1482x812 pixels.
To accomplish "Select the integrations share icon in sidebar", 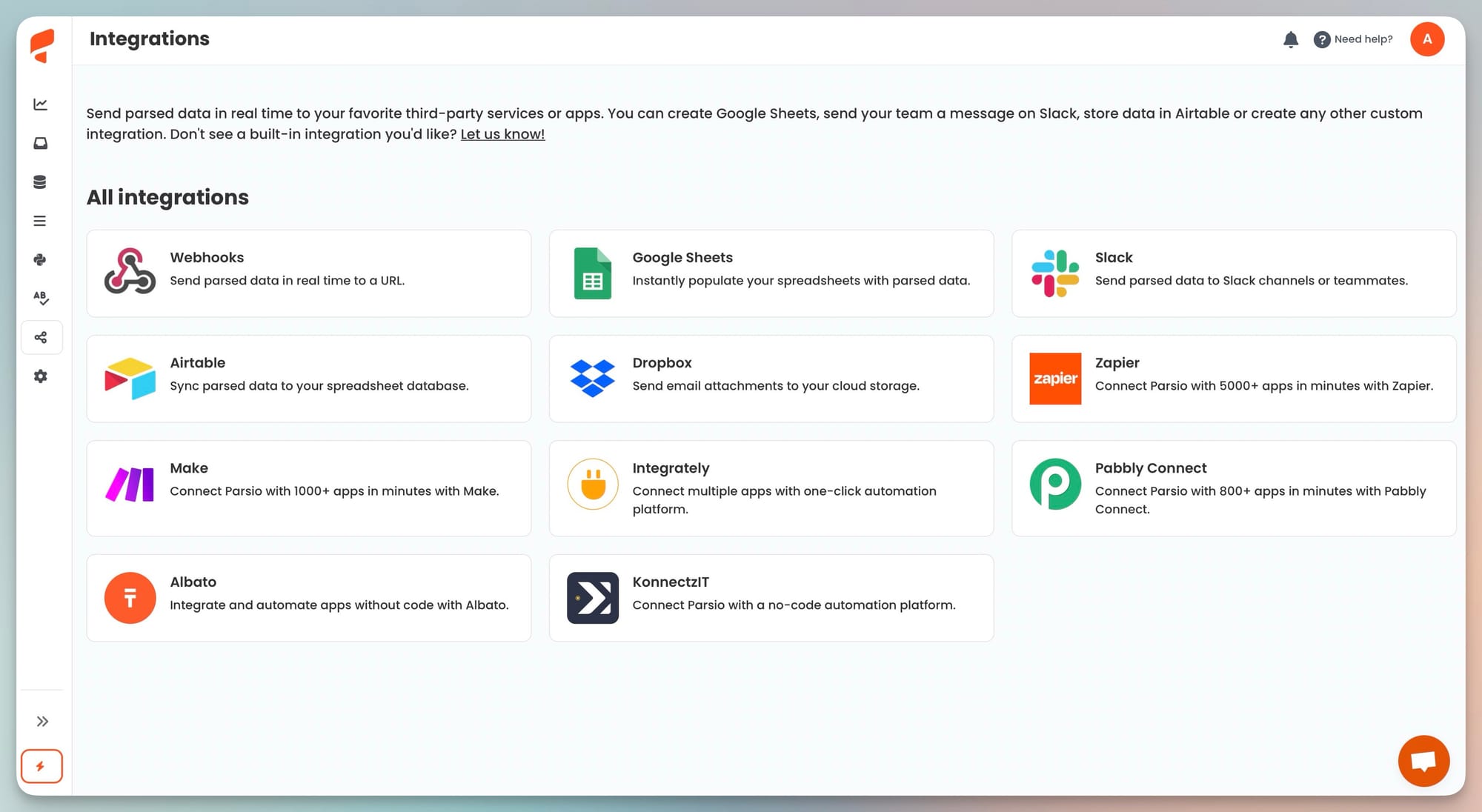I will (x=41, y=337).
